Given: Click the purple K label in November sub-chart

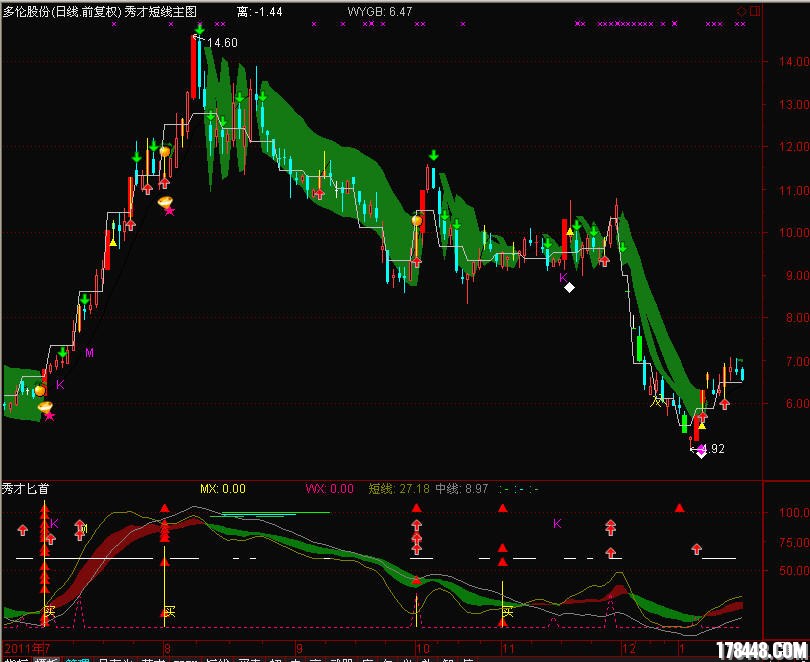Looking at the screenshot, I should (x=557, y=524).
